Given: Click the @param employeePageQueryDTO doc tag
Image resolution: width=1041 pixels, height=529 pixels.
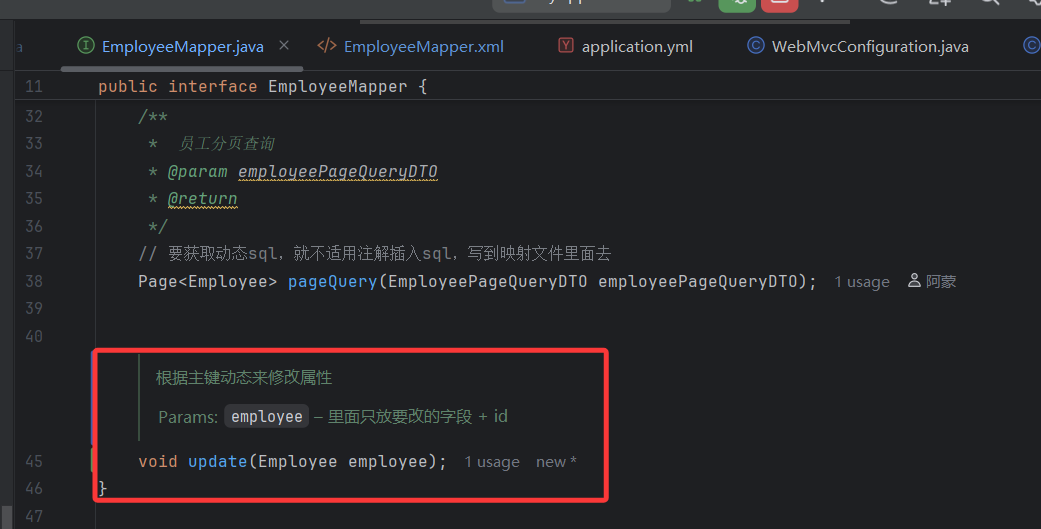Looking at the screenshot, I should point(303,172).
